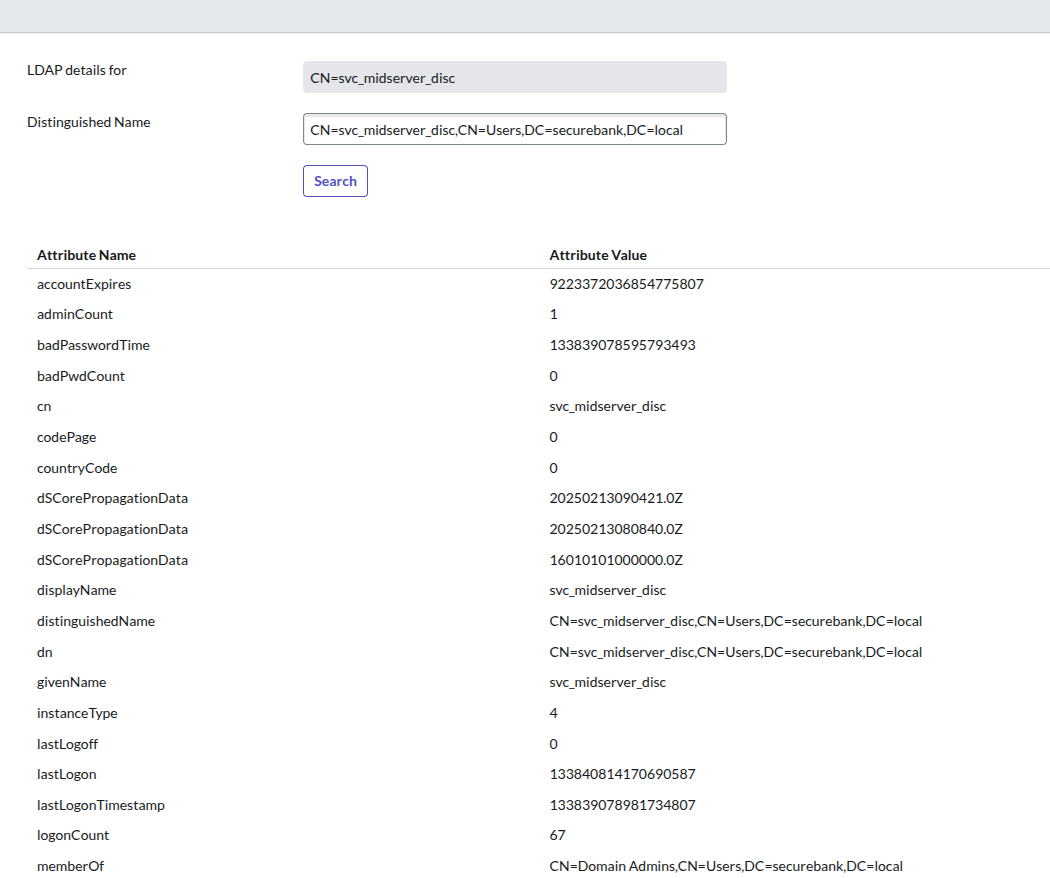Image resolution: width=1050 pixels, height=878 pixels.
Task: Select the LDAP details for field
Action: pyautogui.click(x=514, y=77)
